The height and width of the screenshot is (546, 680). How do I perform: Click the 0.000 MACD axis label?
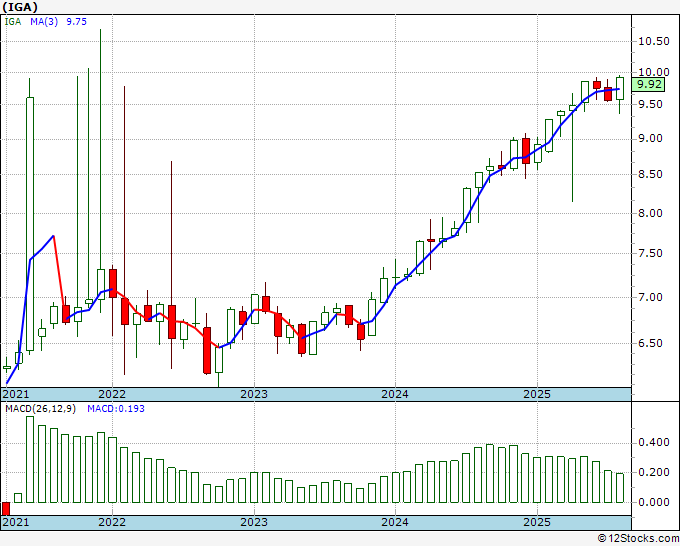654,502
